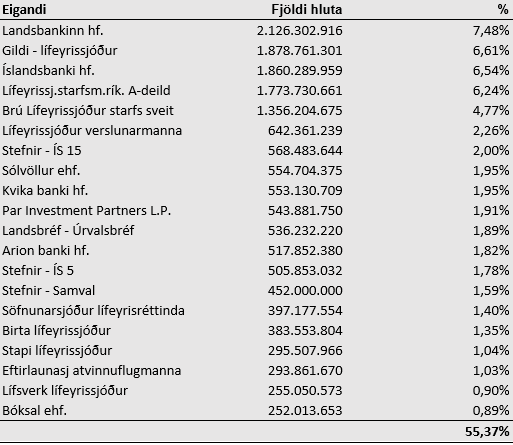Select the Bóksal ehf. entry

34,411
